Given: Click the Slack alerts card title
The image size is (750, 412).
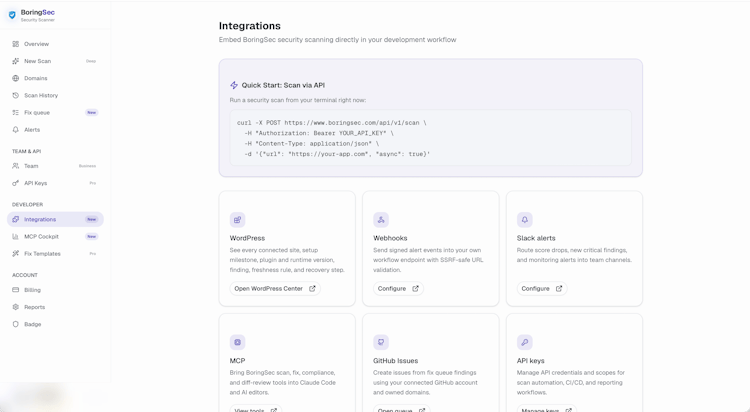Looking at the screenshot, I should 536,238.
